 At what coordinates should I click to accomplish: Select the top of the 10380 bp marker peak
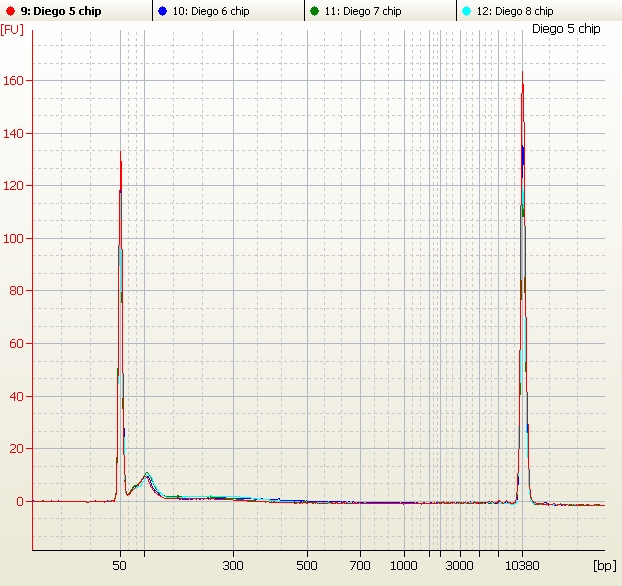click(522, 73)
